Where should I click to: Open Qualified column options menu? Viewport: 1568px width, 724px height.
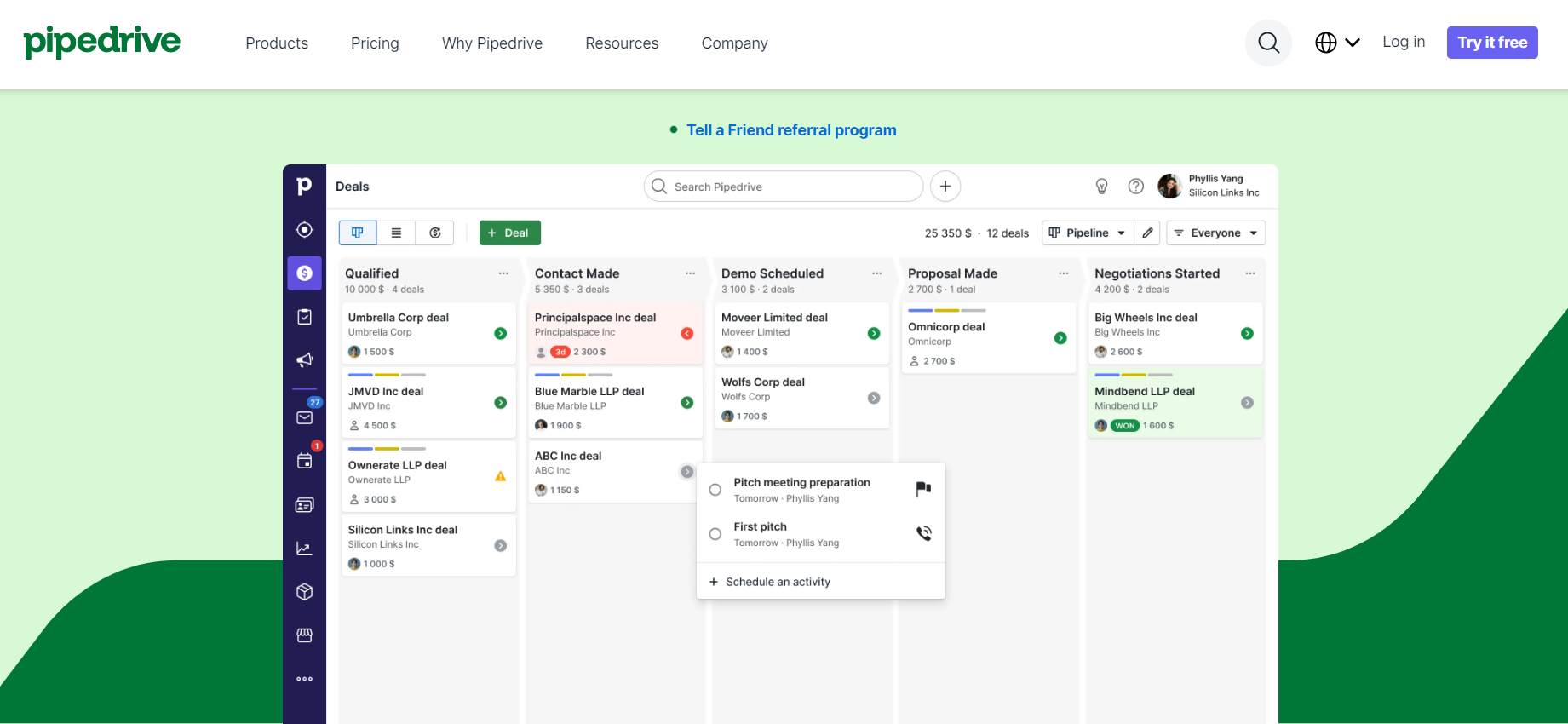tap(503, 273)
